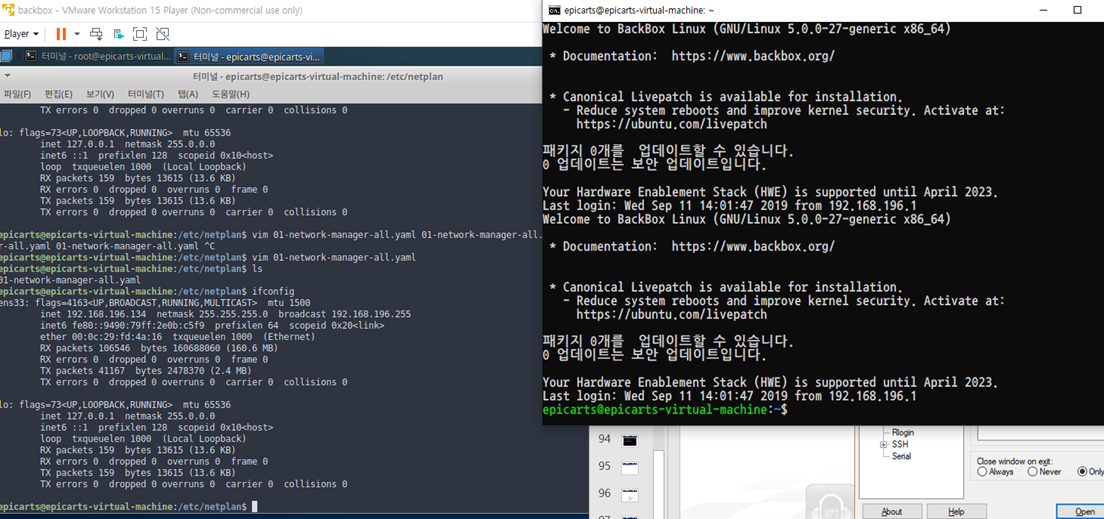Open the terminal window menu triangle
The image size is (1104, 519).
click(x=6, y=76)
